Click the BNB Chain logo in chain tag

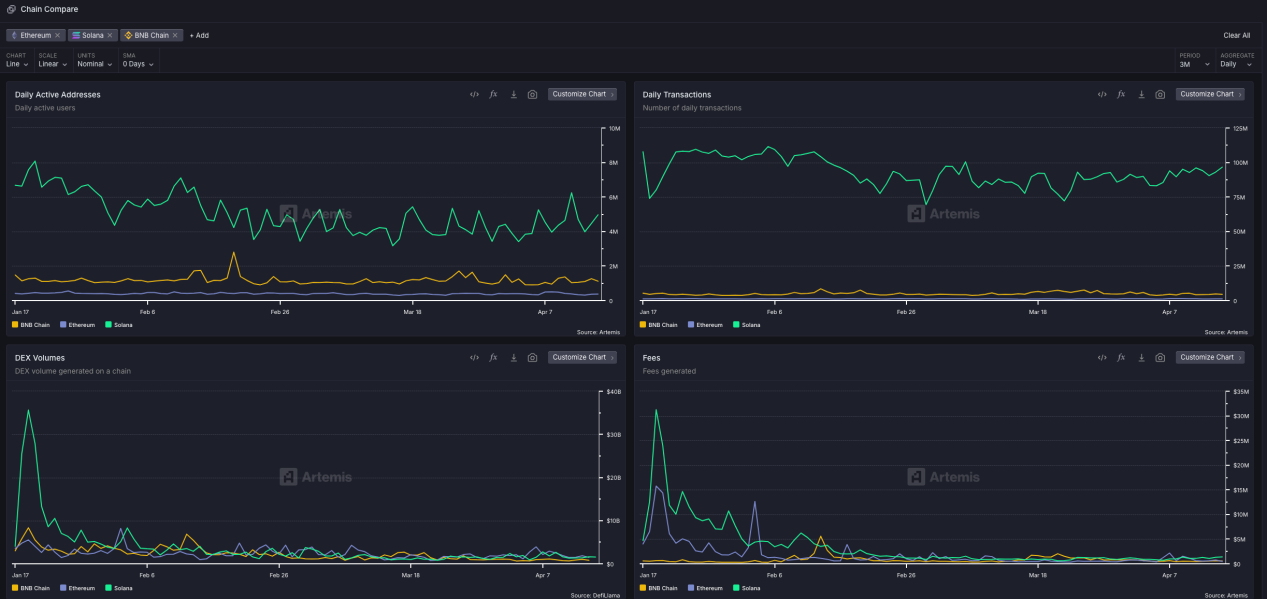[x=128, y=35]
